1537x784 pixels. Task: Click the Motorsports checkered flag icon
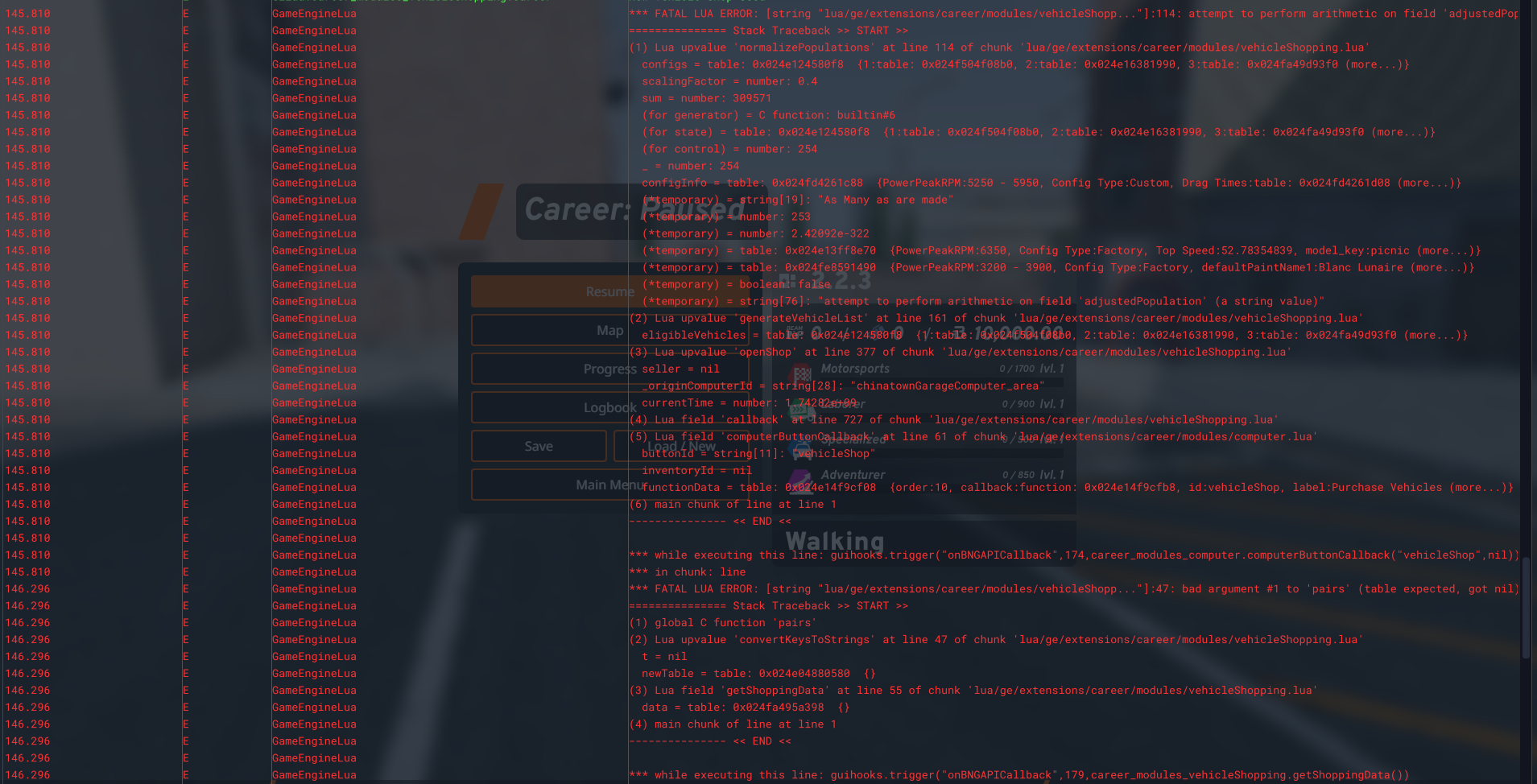[801, 373]
